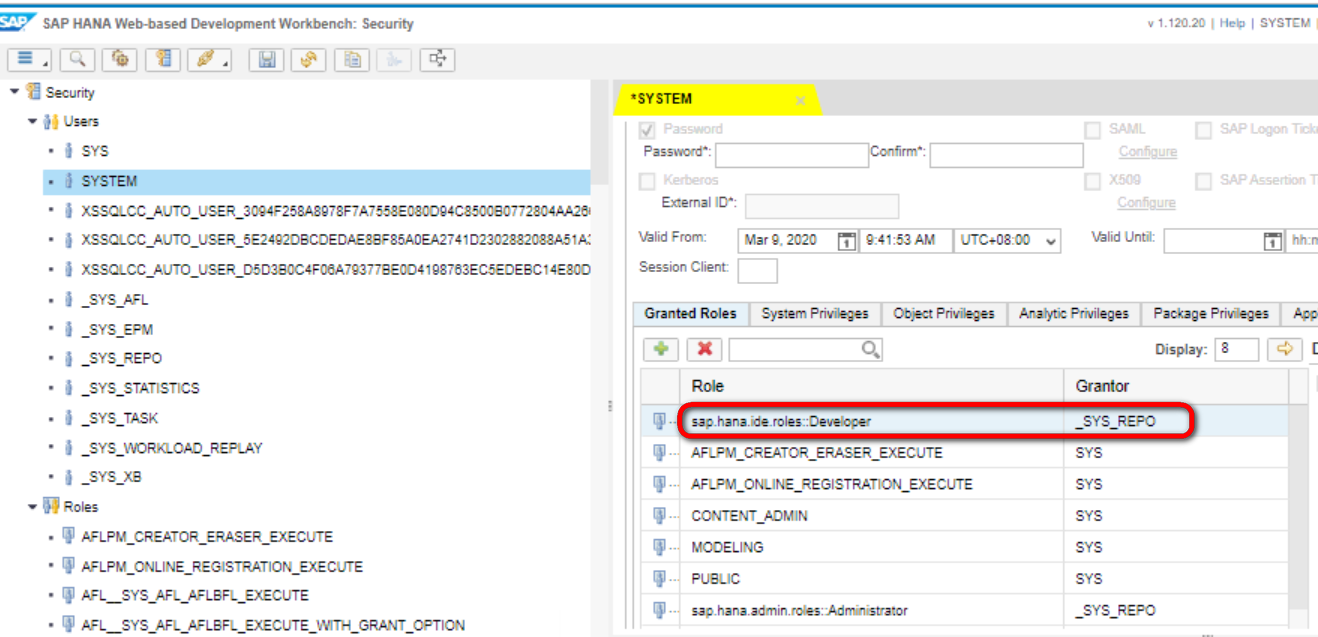Save using the floppy disk icon
This screenshot has width=1318, height=637.
coord(267,59)
